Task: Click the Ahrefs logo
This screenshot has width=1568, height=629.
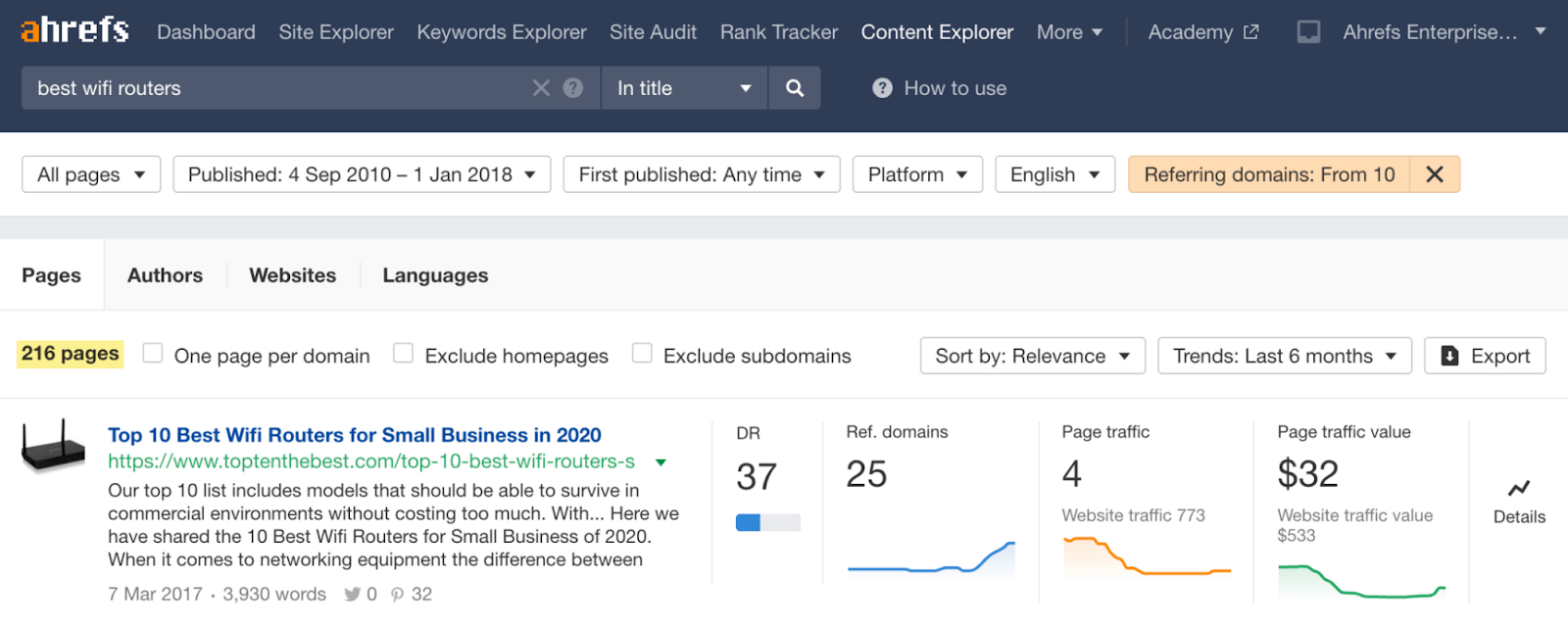Action: pyautogui.click(x=74, y=31)
